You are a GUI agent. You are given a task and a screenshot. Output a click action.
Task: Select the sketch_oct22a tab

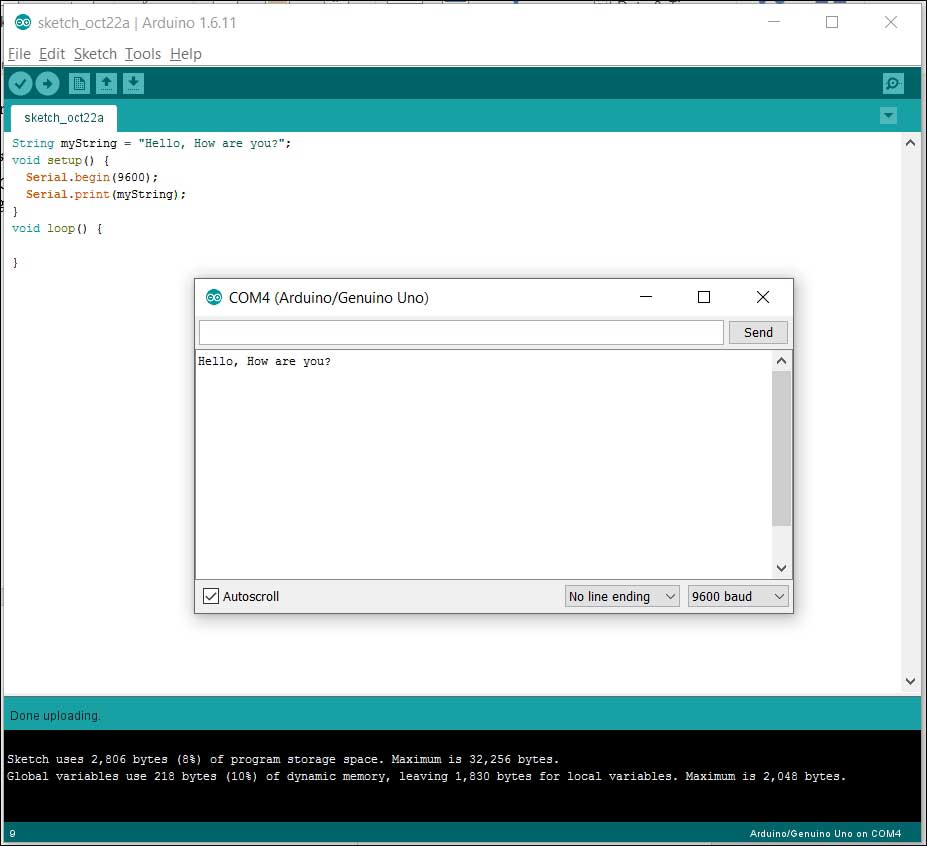[x=64, y=117]
